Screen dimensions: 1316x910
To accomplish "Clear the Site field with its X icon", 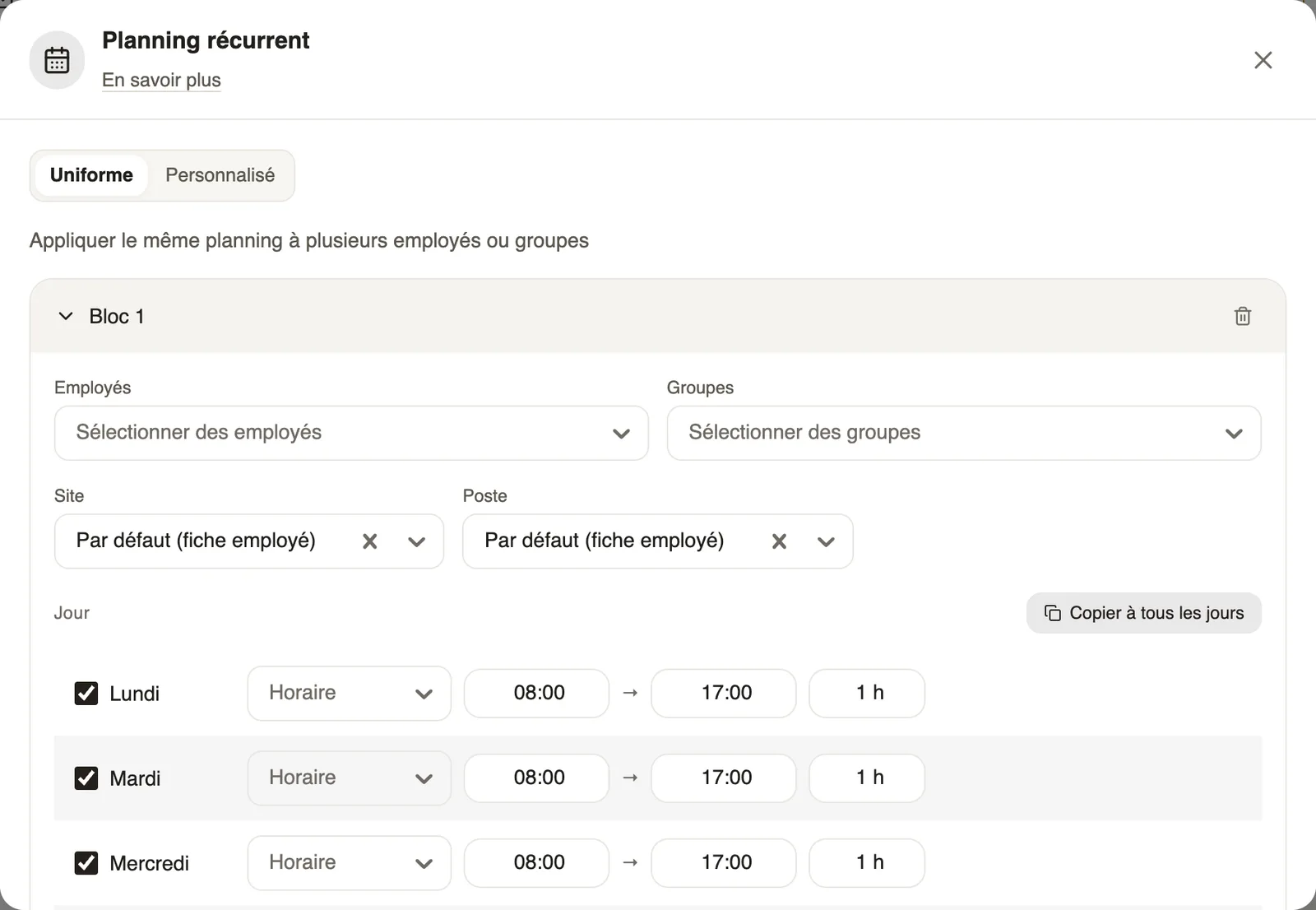I will pos(370,541).
